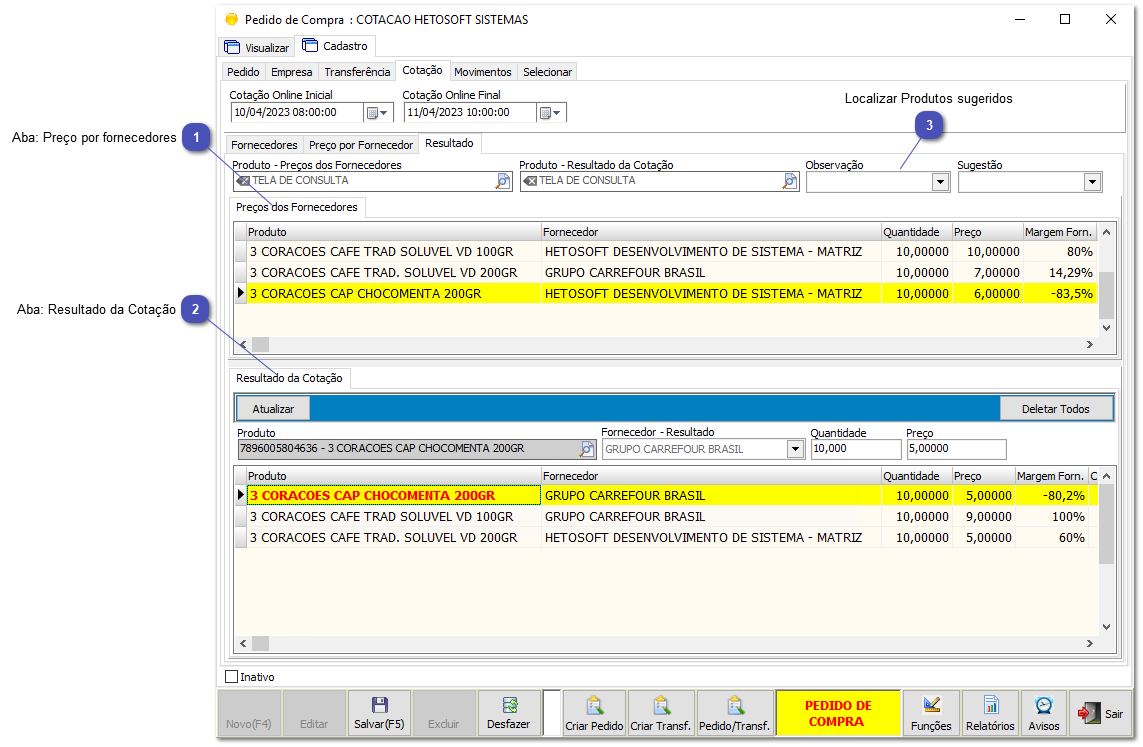Switch to the Preço por Fornecedor tab
The image size is (1143, 747).
[360, 145]
